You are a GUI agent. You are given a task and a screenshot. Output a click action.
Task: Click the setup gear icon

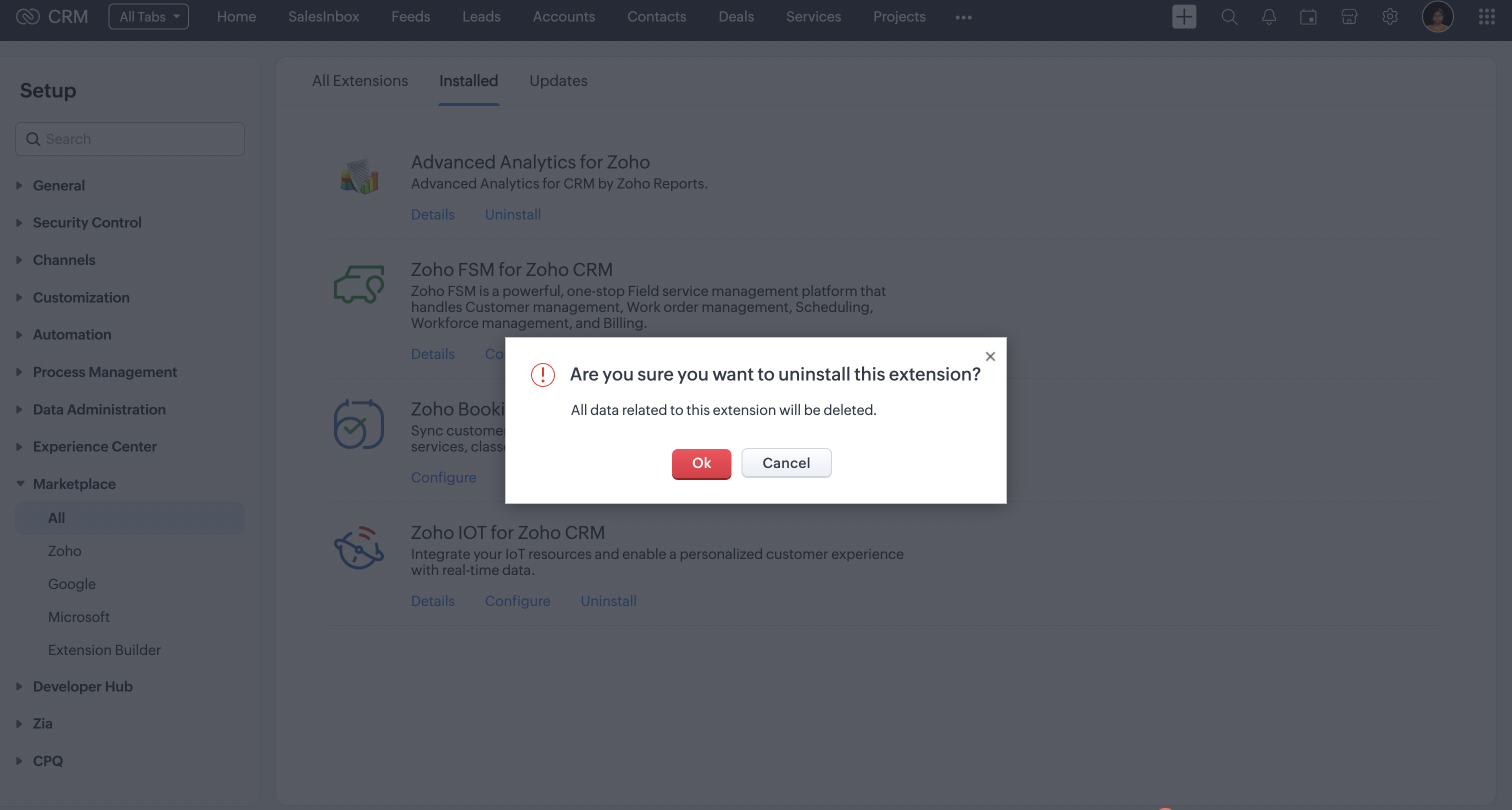(1389, 16)
